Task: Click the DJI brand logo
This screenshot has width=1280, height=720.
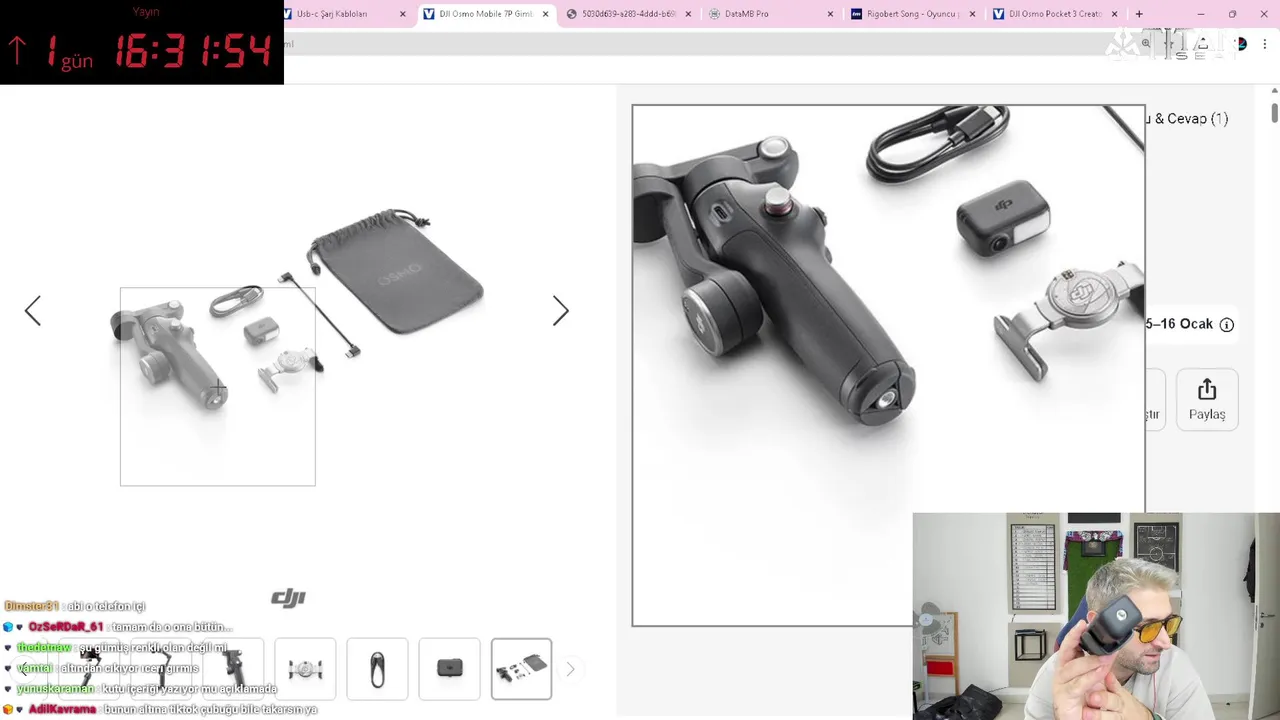Action: tap(288, 598)
